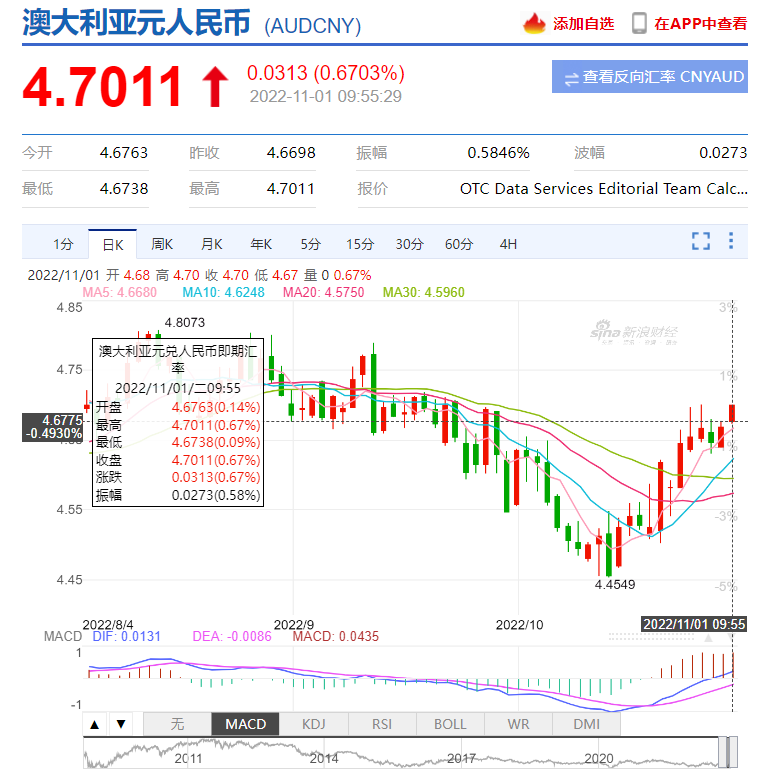The width and height of the screenshot is (763, 770).
Task: Select the 4H period tab
Action: point(508,244)
